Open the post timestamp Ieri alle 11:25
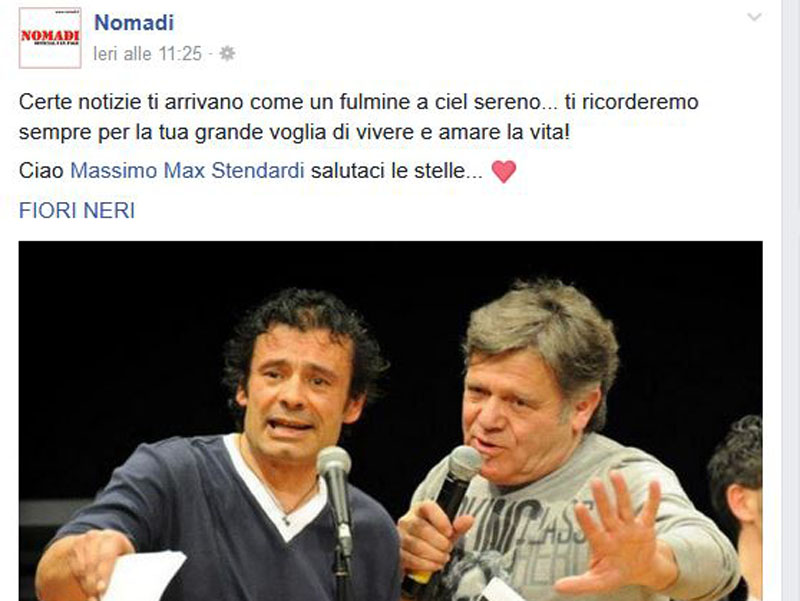The height and width of the screenshot is (601, 800). (x=147, y=54)
